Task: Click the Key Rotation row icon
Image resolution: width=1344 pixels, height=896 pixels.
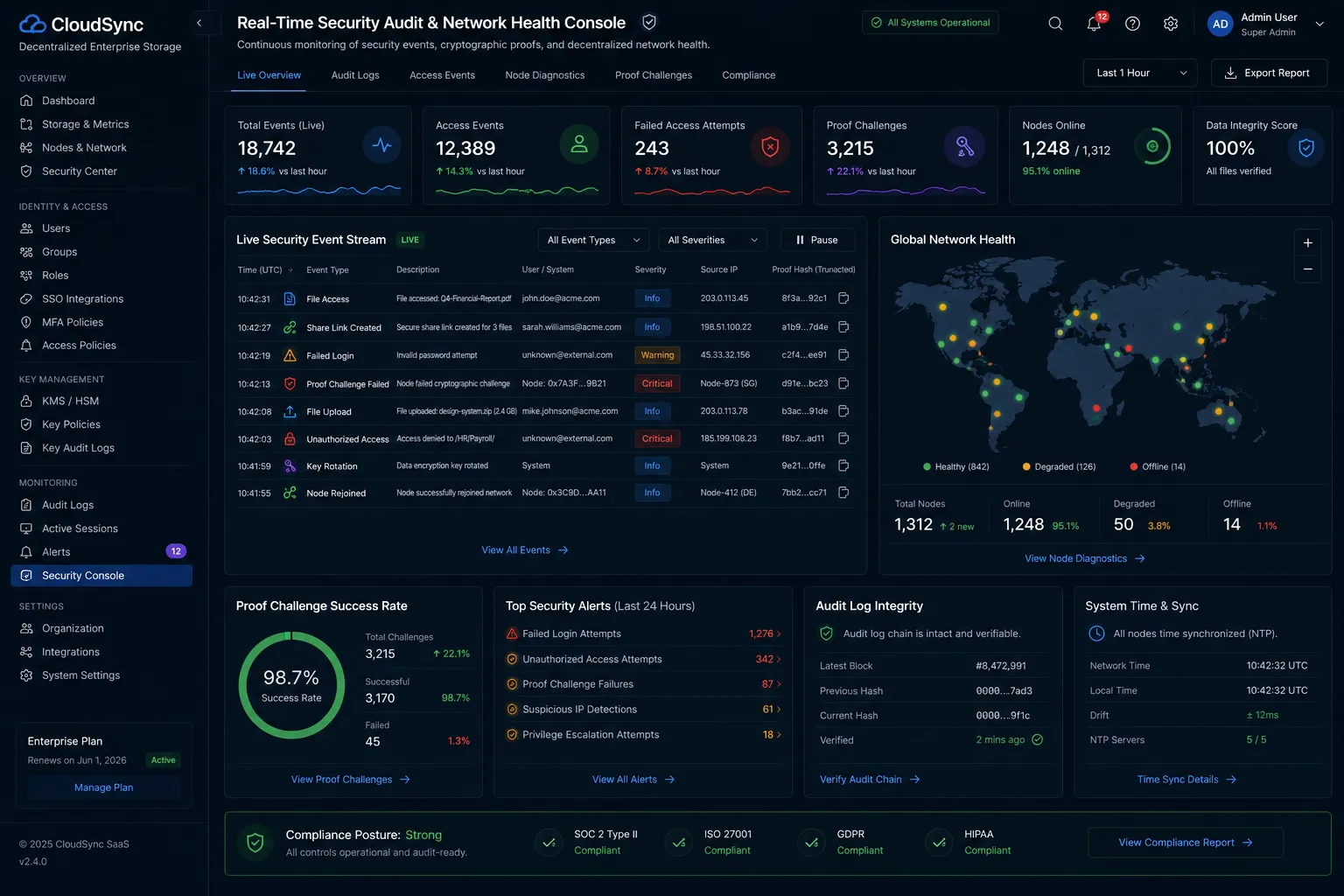Action: pos(290,466)
